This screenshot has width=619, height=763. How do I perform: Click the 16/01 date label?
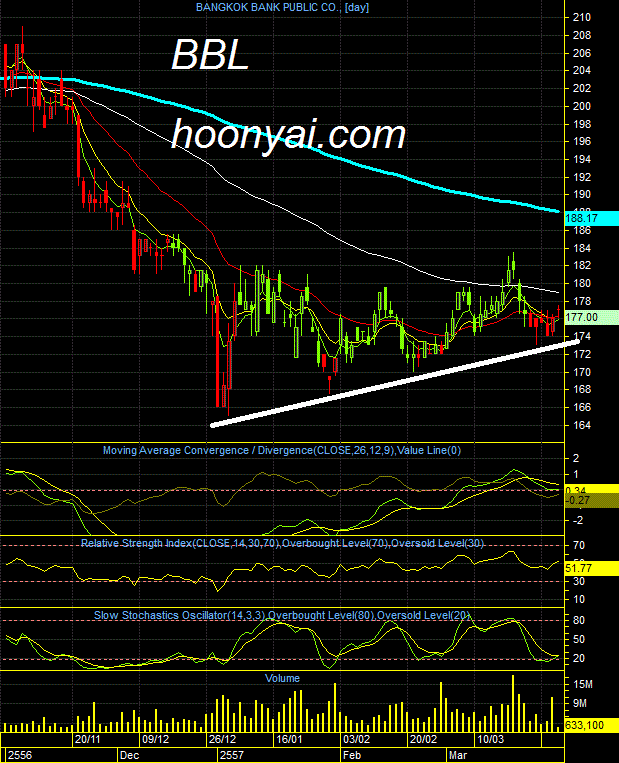point(289,740)
